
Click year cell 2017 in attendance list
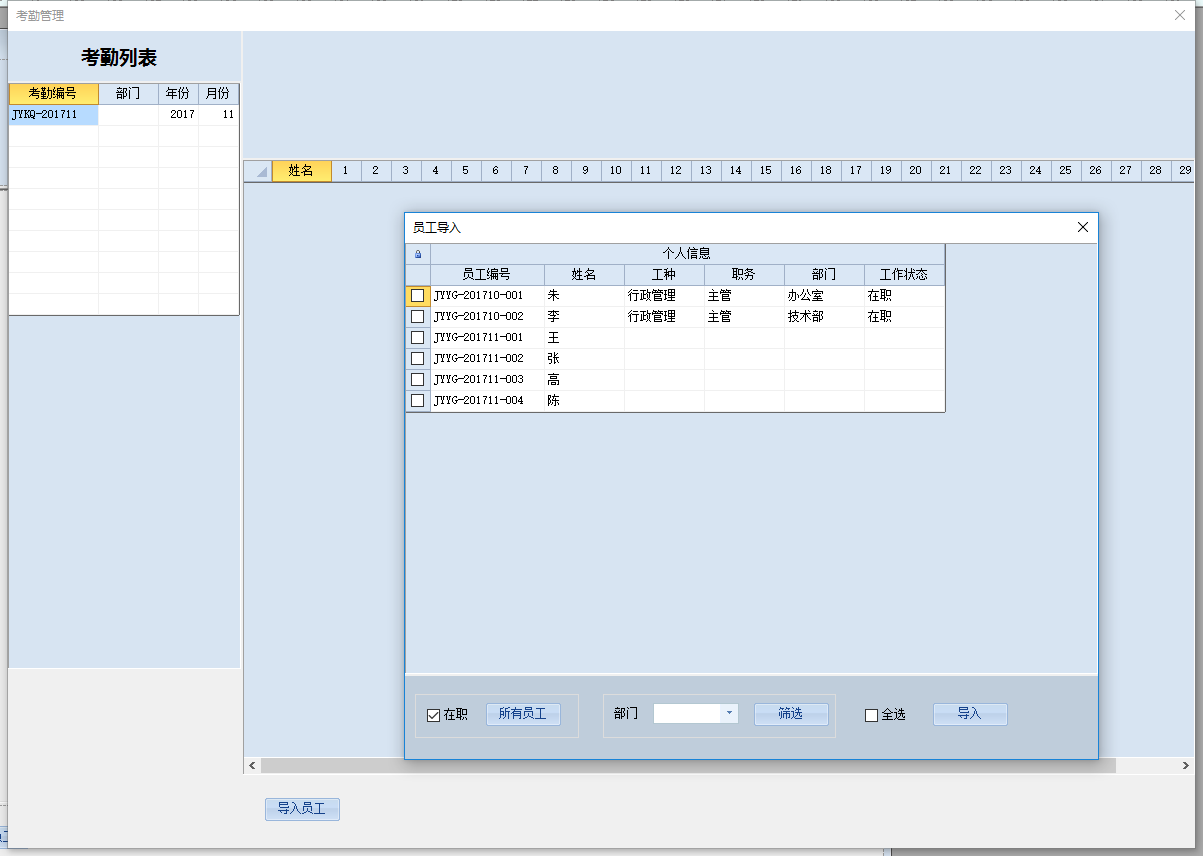(178, 115)
